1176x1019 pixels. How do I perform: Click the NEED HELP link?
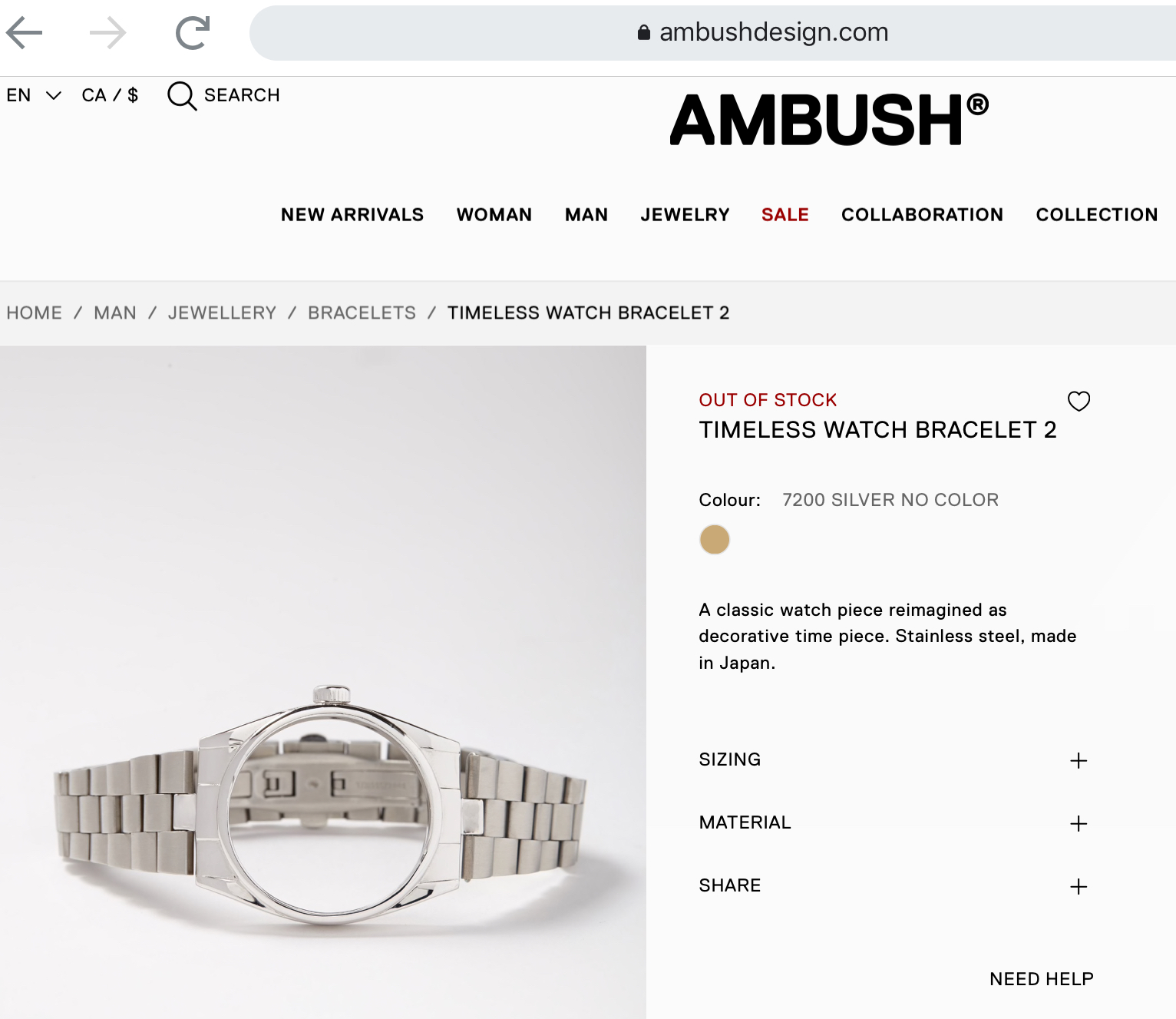1042,979
